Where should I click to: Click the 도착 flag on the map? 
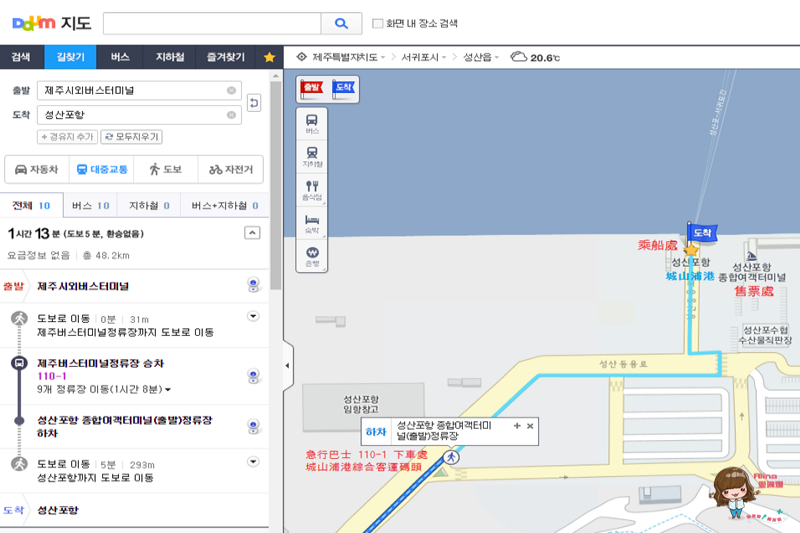[x=702, y=233]
